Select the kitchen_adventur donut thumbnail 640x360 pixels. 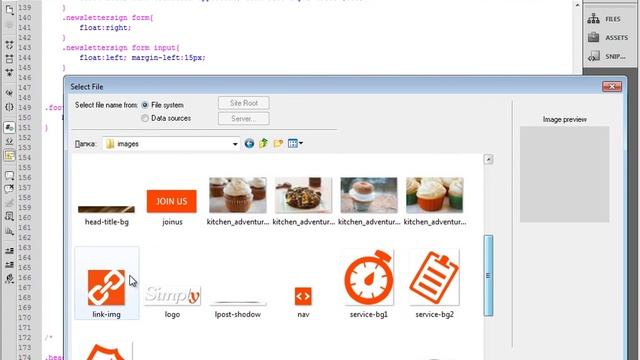[369, 202]
